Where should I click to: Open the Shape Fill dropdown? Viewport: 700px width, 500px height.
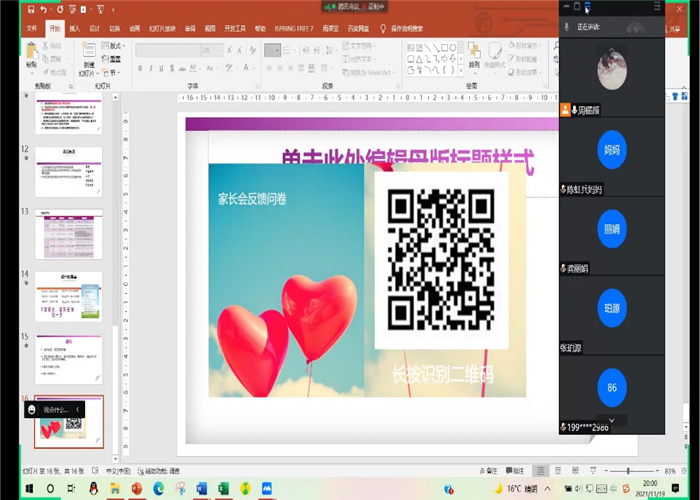pos(525,46)
